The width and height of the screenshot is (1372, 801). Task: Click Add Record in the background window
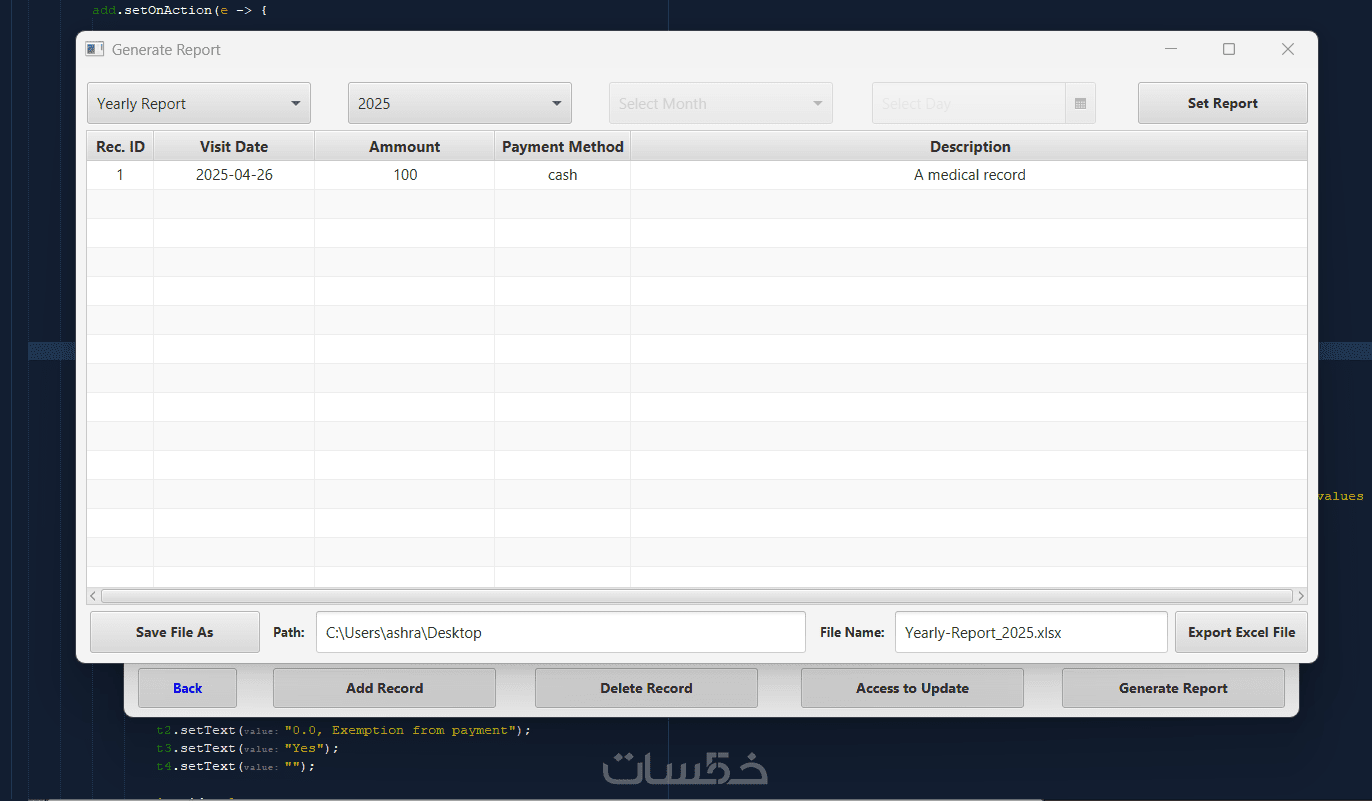[x=384, y=688]
